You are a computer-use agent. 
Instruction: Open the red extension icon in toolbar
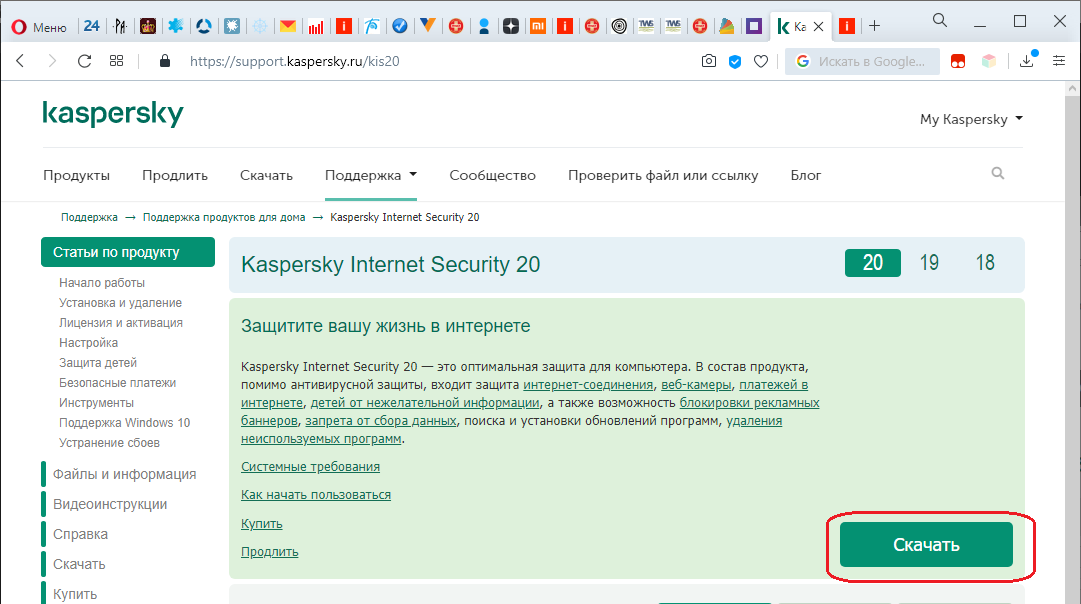958,61
